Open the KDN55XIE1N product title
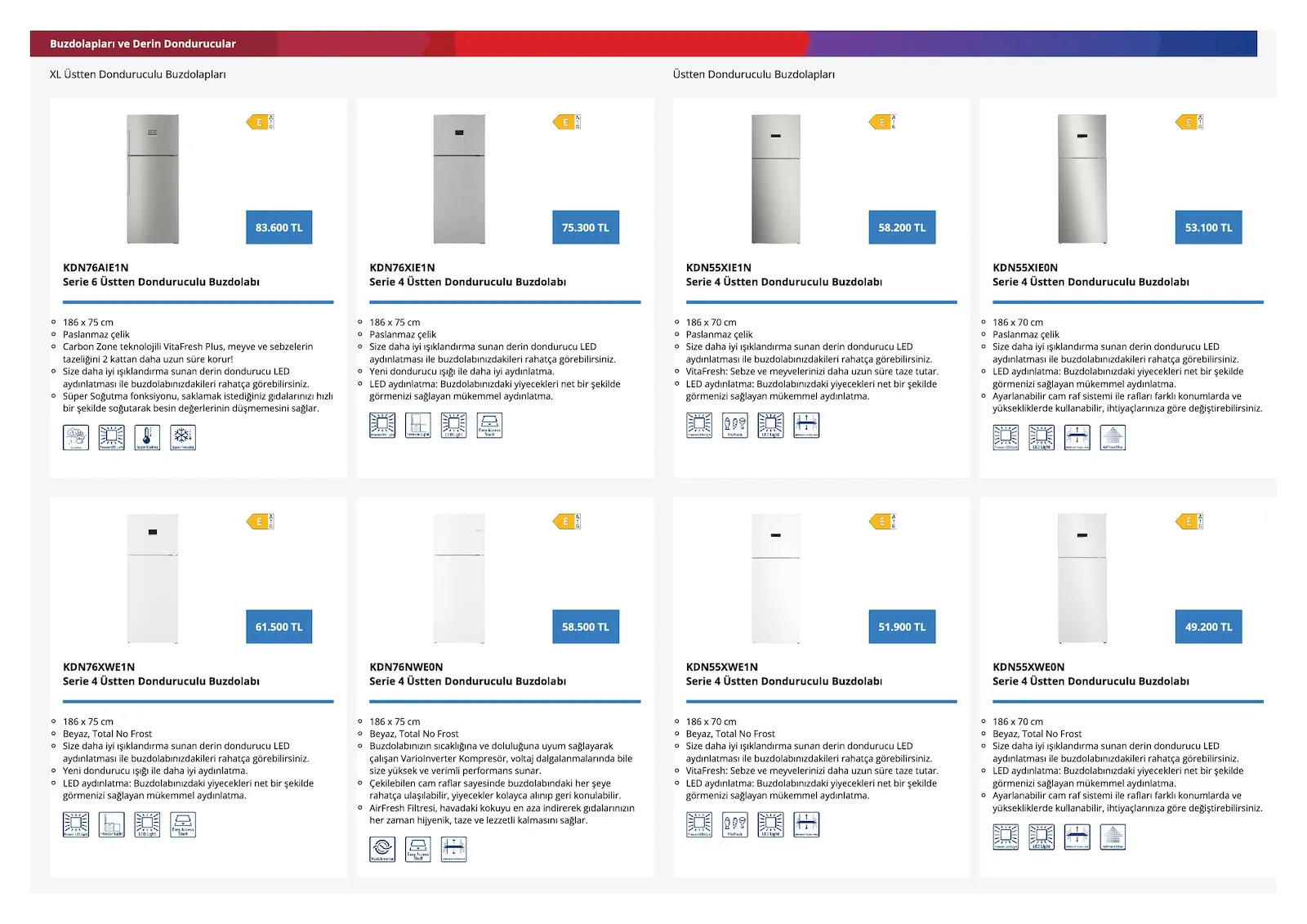This screenshot has width=1307, height=924. [718, 268]
